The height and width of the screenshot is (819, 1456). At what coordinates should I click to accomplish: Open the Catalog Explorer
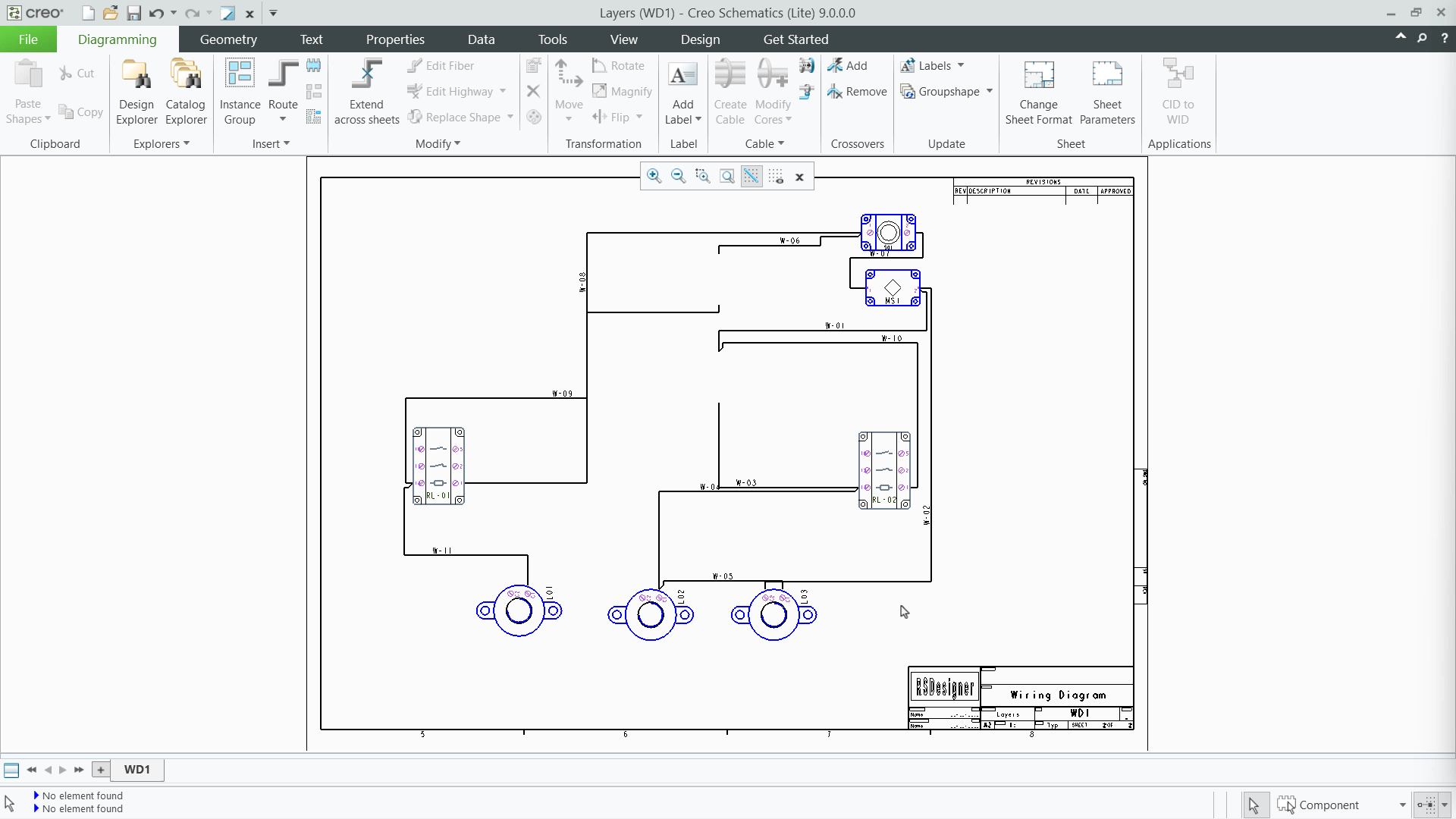tap(186, 92)
